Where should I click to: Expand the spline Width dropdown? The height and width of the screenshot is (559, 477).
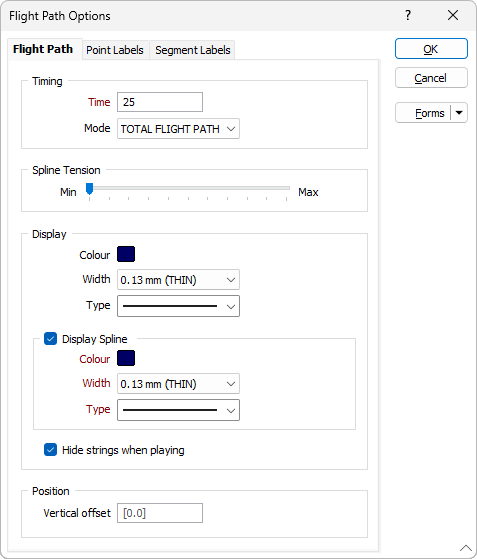pyautogui.click(x=178, y=384)
